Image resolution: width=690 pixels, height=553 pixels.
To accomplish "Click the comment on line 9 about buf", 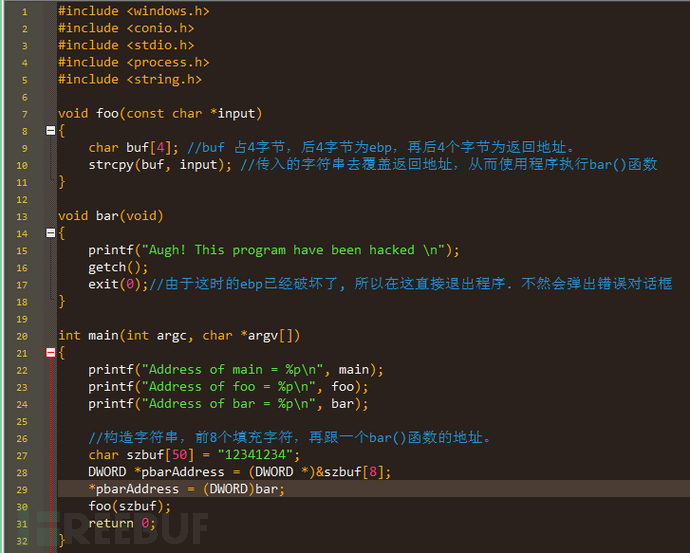I will (381, 147).
